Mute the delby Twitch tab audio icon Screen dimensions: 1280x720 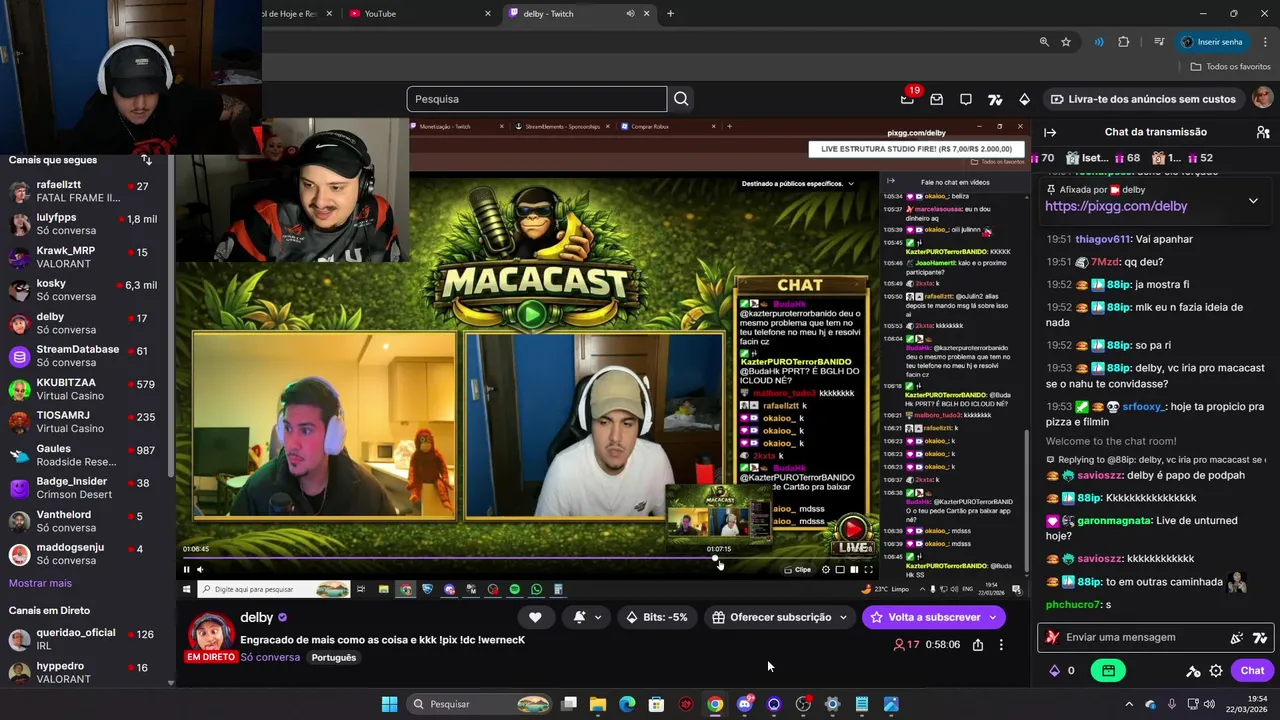click(x=630, y=13)
